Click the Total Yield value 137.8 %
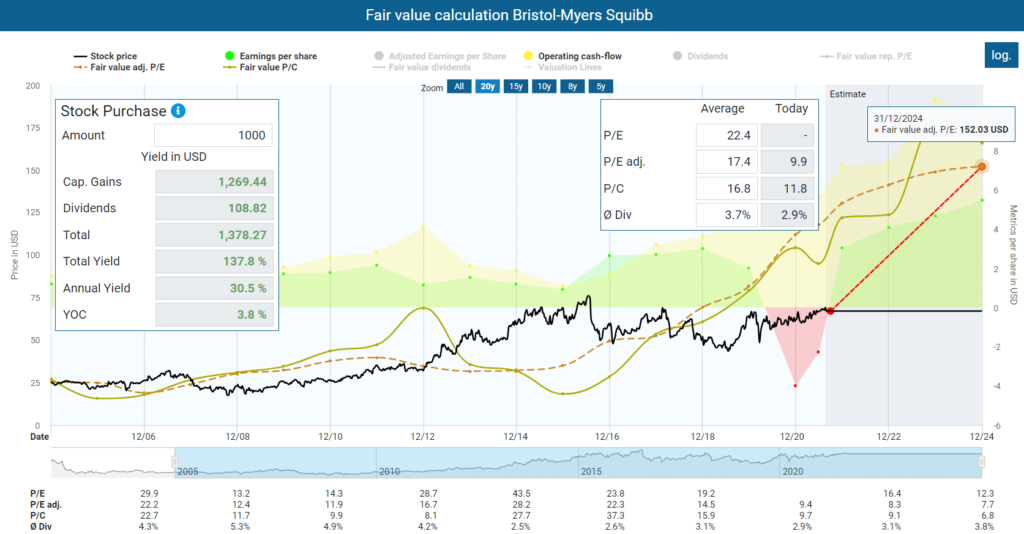The height and width of the screenshot is (534, 1024). coord(214,261)
